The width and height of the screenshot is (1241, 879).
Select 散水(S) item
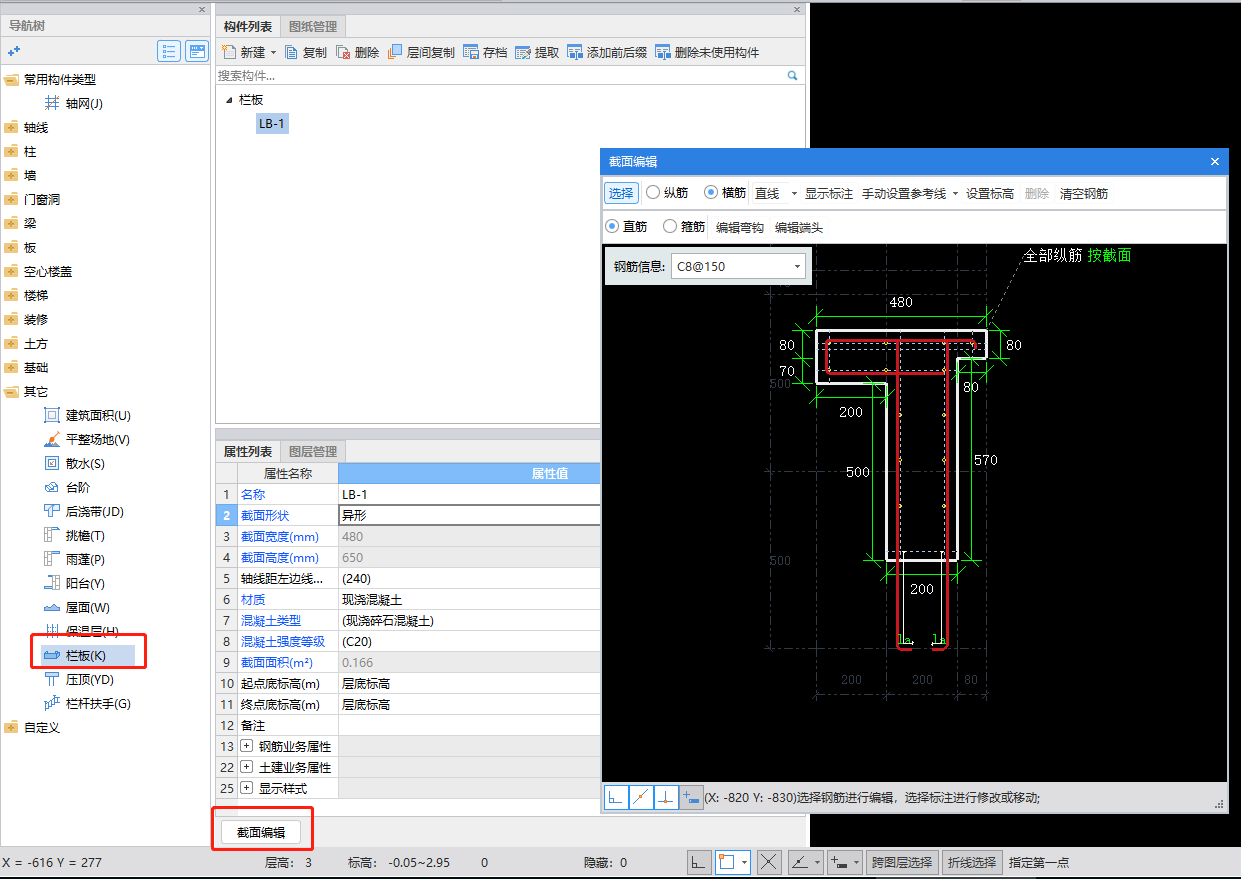click(75, 463)
